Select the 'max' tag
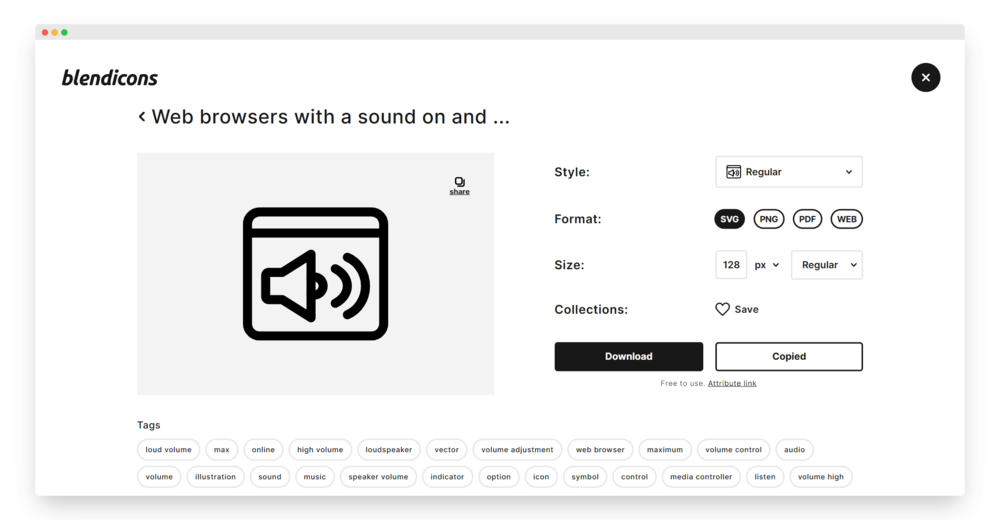The width and height of the screenshot is (1000, 520). (221, 450)
